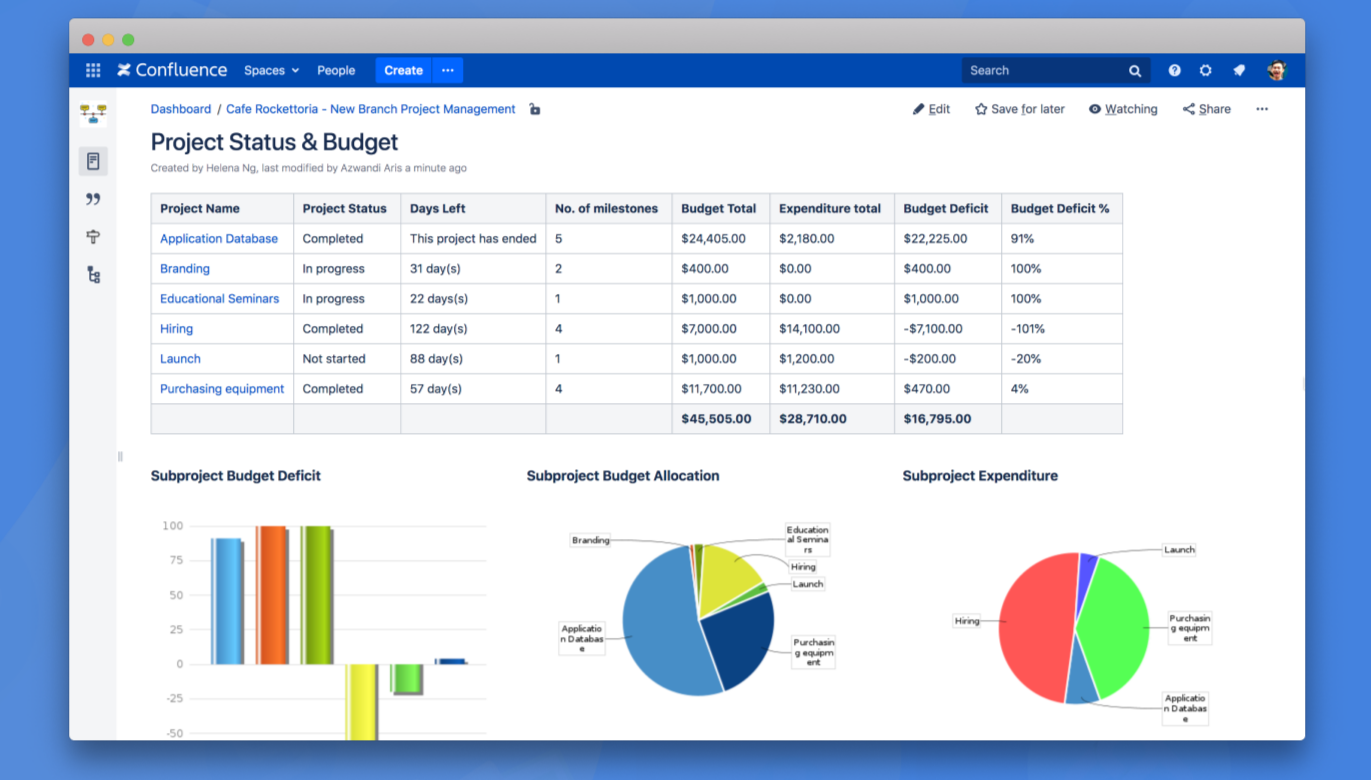Open the Branding project link
Viewport: 1371px width, 780px height.
pyautogui.click(x=185, y=269)
